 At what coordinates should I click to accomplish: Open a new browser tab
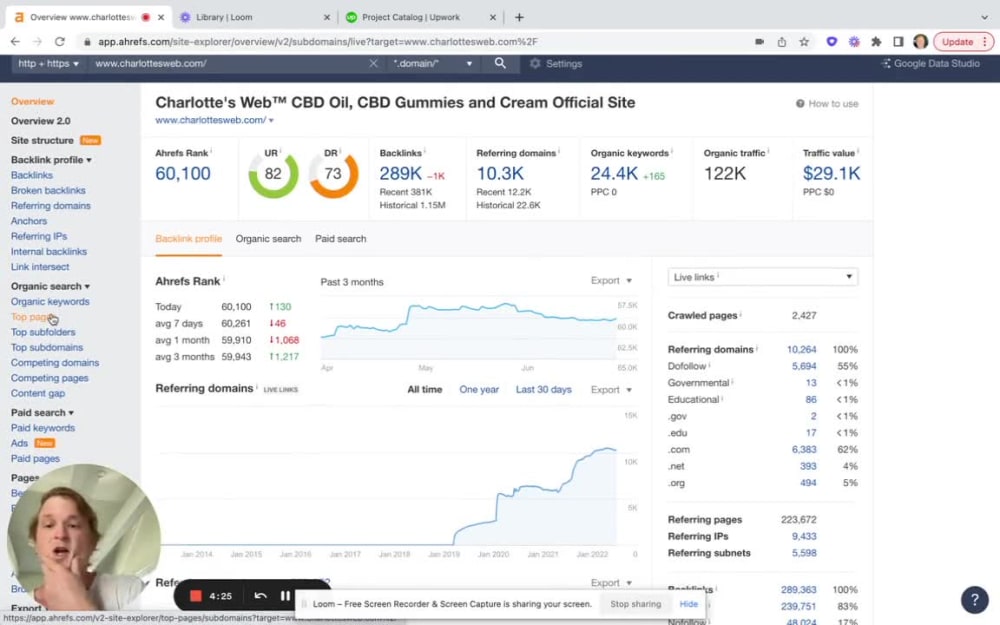click(x=519, y=17)
